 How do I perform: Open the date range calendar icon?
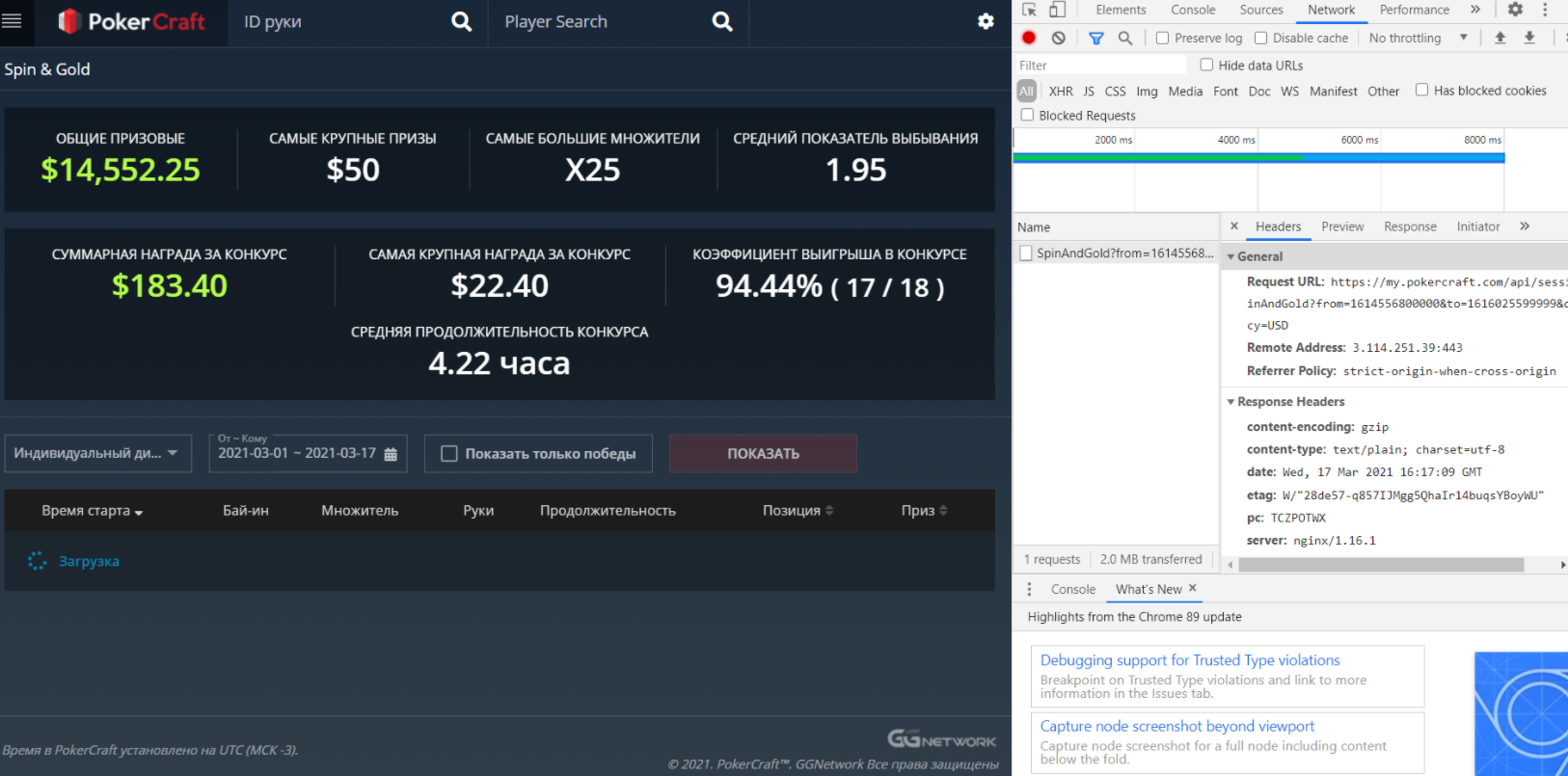tap(391, 454)
